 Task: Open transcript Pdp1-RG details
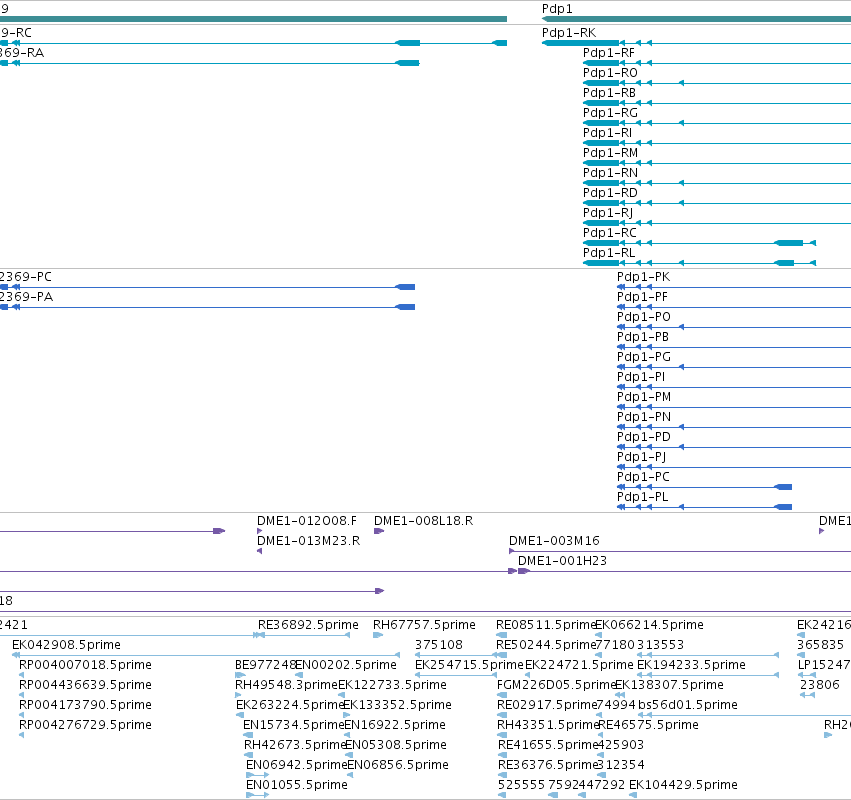[x=610, y=113]
